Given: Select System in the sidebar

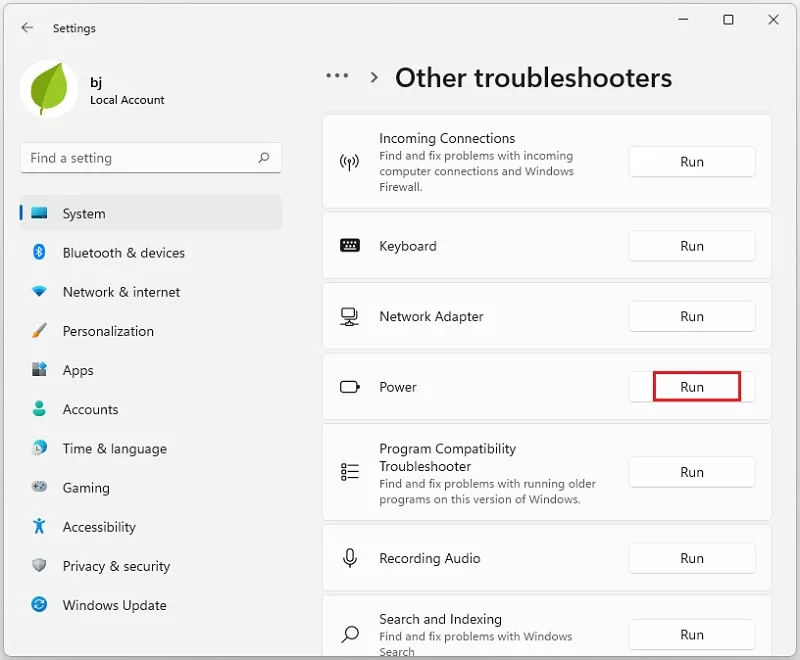Looking at the screenshot, I should pyautogui.click(x=151, y=213).
